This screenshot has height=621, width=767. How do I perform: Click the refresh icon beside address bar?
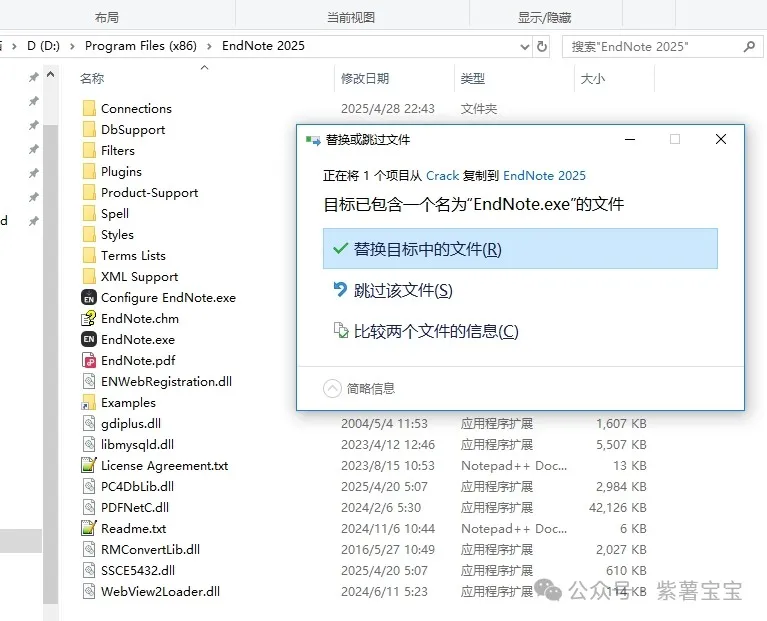[542, 46]
